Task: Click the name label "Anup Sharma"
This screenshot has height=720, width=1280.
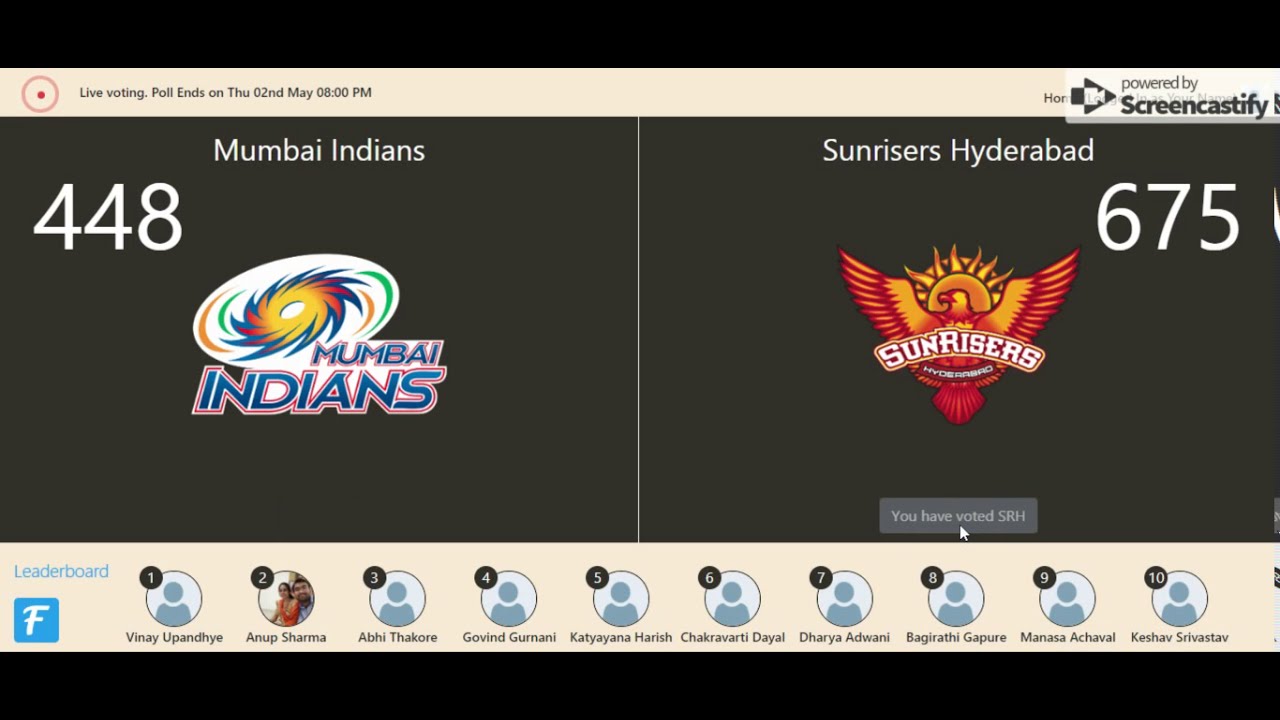Action: [286, 637]
